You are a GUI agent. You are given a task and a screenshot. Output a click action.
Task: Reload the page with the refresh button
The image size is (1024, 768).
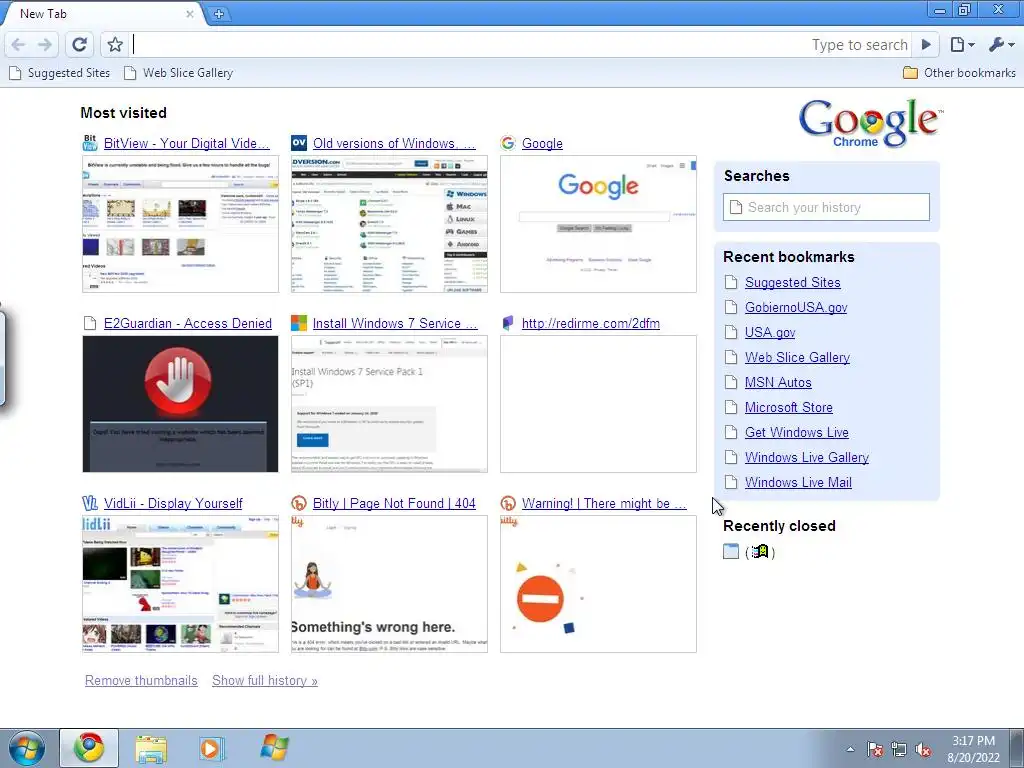tap(80, 44)
